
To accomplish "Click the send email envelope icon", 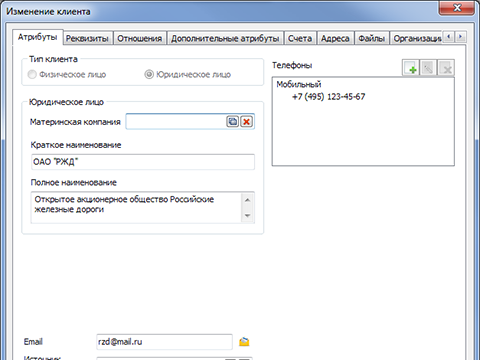I will [244, 342].
